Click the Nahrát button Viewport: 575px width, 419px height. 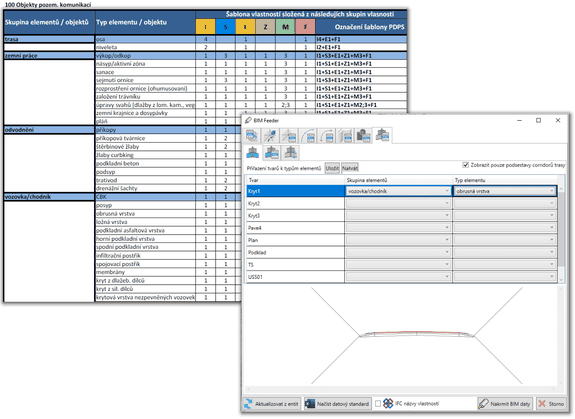[350, 168]
